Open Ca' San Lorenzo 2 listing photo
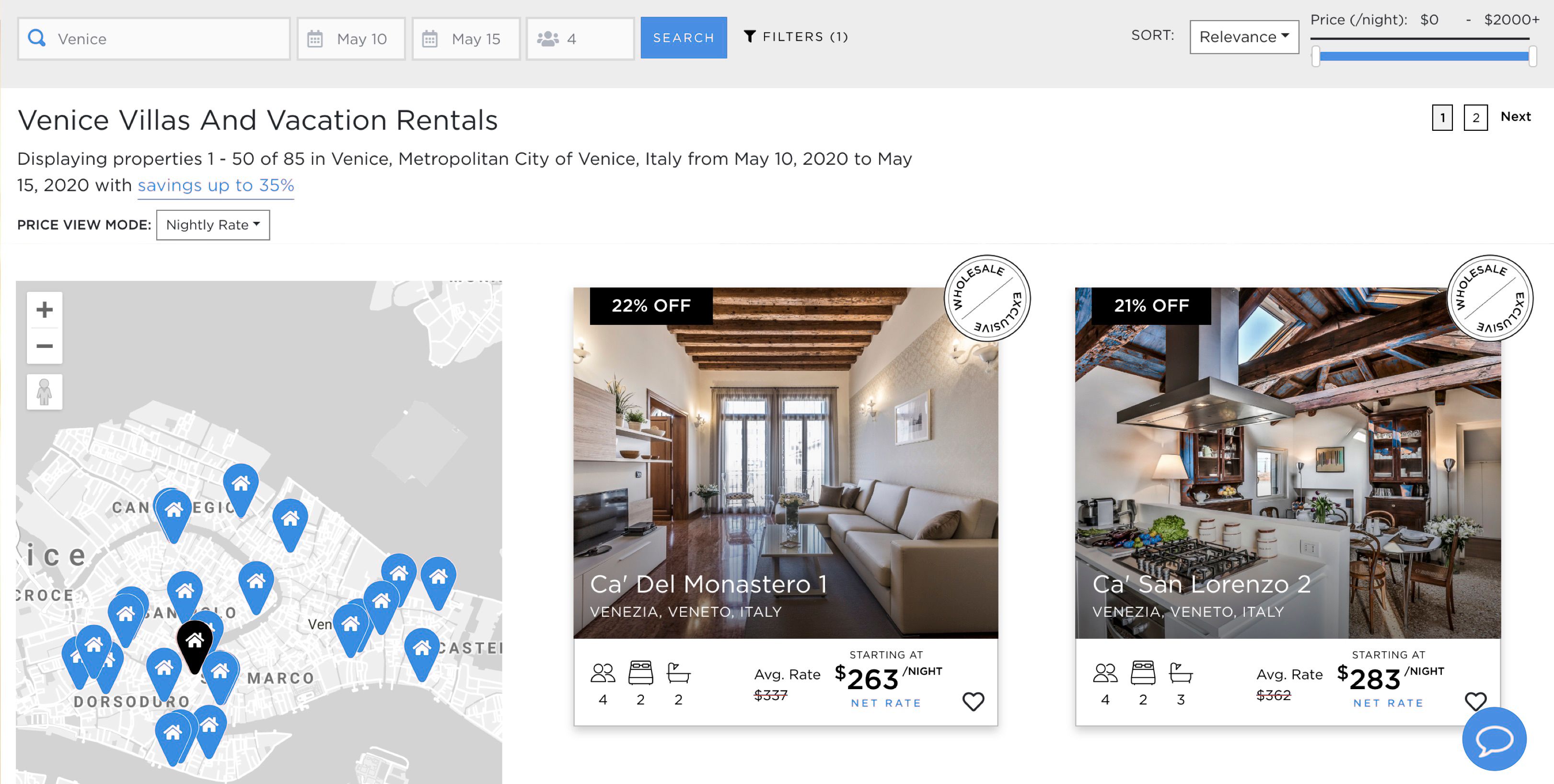This screenshot has width=1554, height=784. click(1288, 463)
